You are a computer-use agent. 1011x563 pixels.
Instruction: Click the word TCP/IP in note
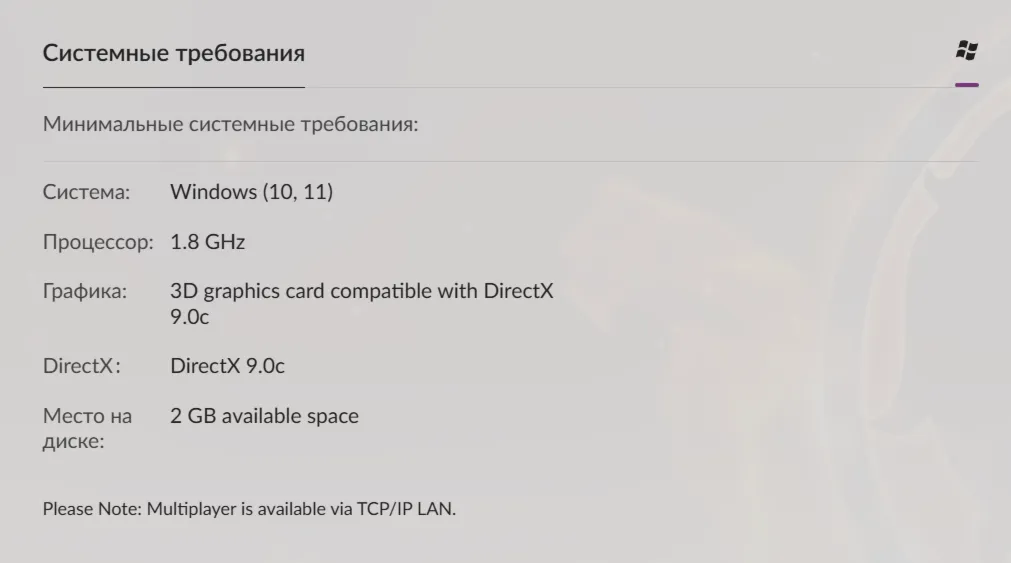384,509
